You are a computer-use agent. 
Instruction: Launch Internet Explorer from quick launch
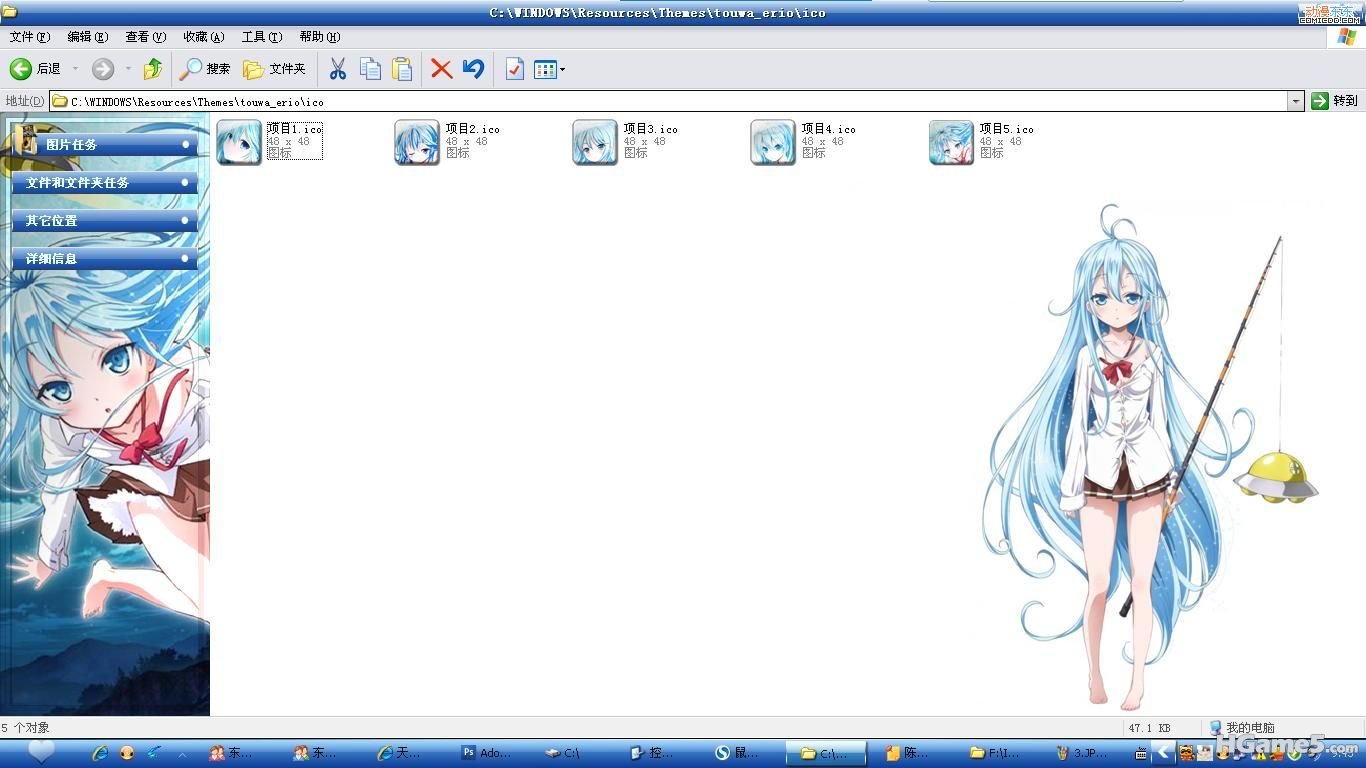click(100, 753)
